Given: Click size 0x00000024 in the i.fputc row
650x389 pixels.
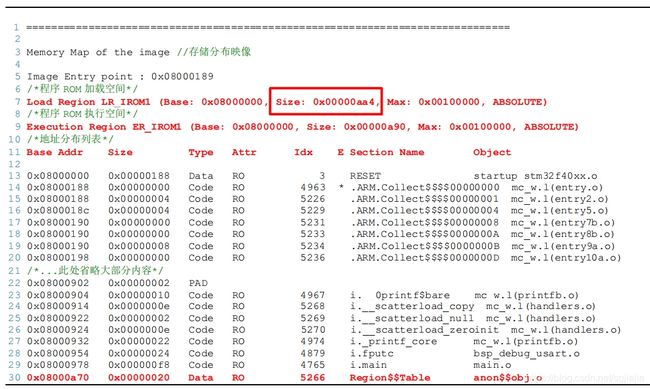Looking at the screenshot, I should tap(139, 354).
